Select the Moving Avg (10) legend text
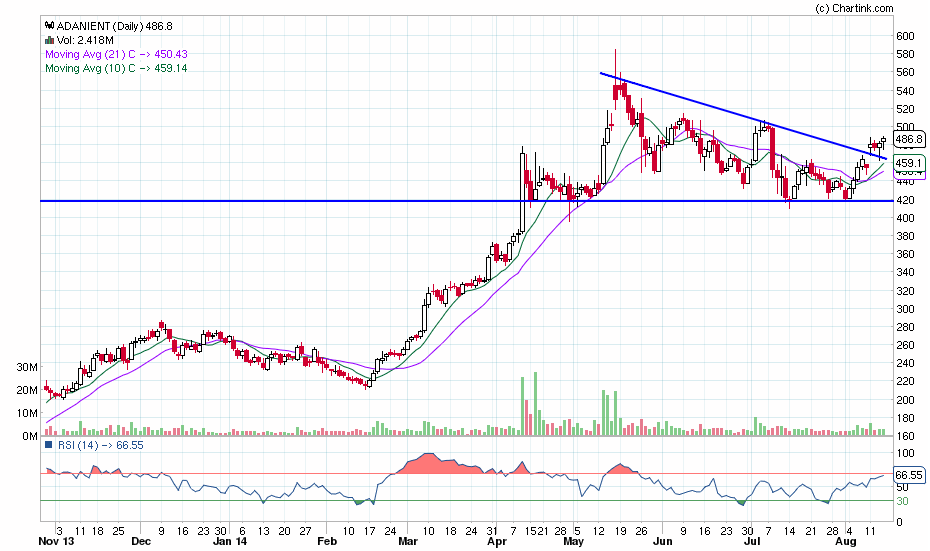930x551 pixels. (116, 68)
